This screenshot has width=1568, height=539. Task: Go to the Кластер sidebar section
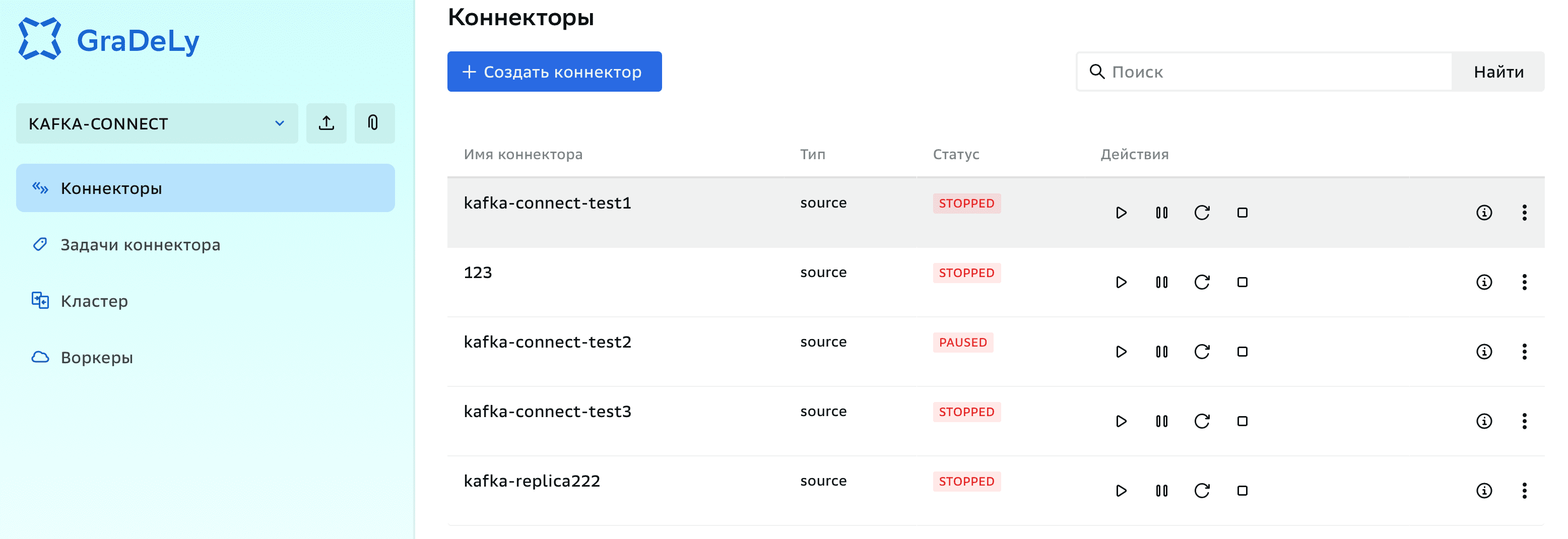click(94, 301)
